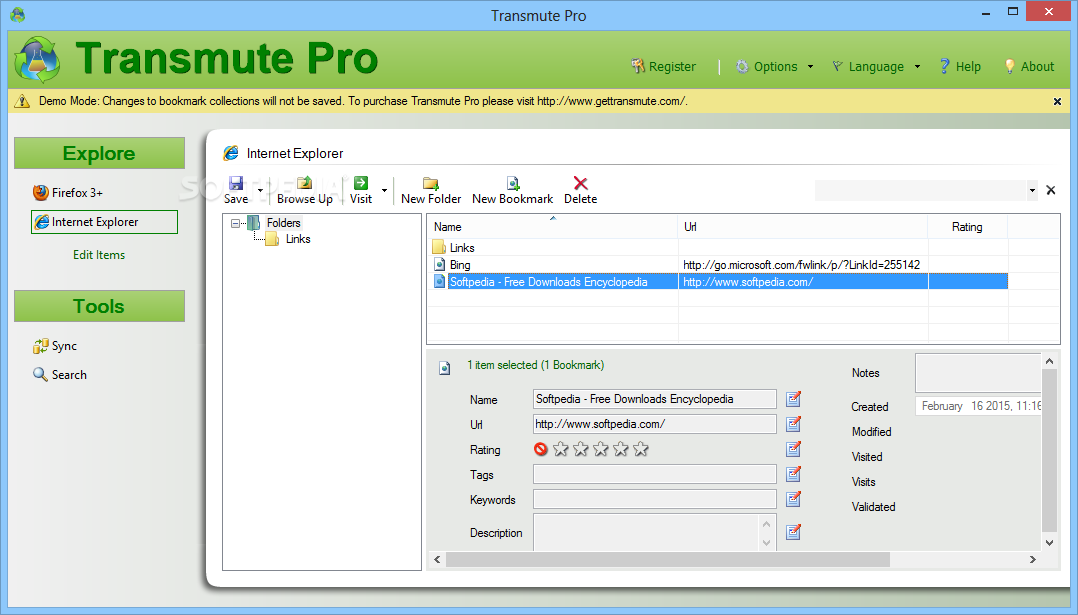Click into the Notes text box
Viewport: 1078px width, 615px height.
click(978, 373)
